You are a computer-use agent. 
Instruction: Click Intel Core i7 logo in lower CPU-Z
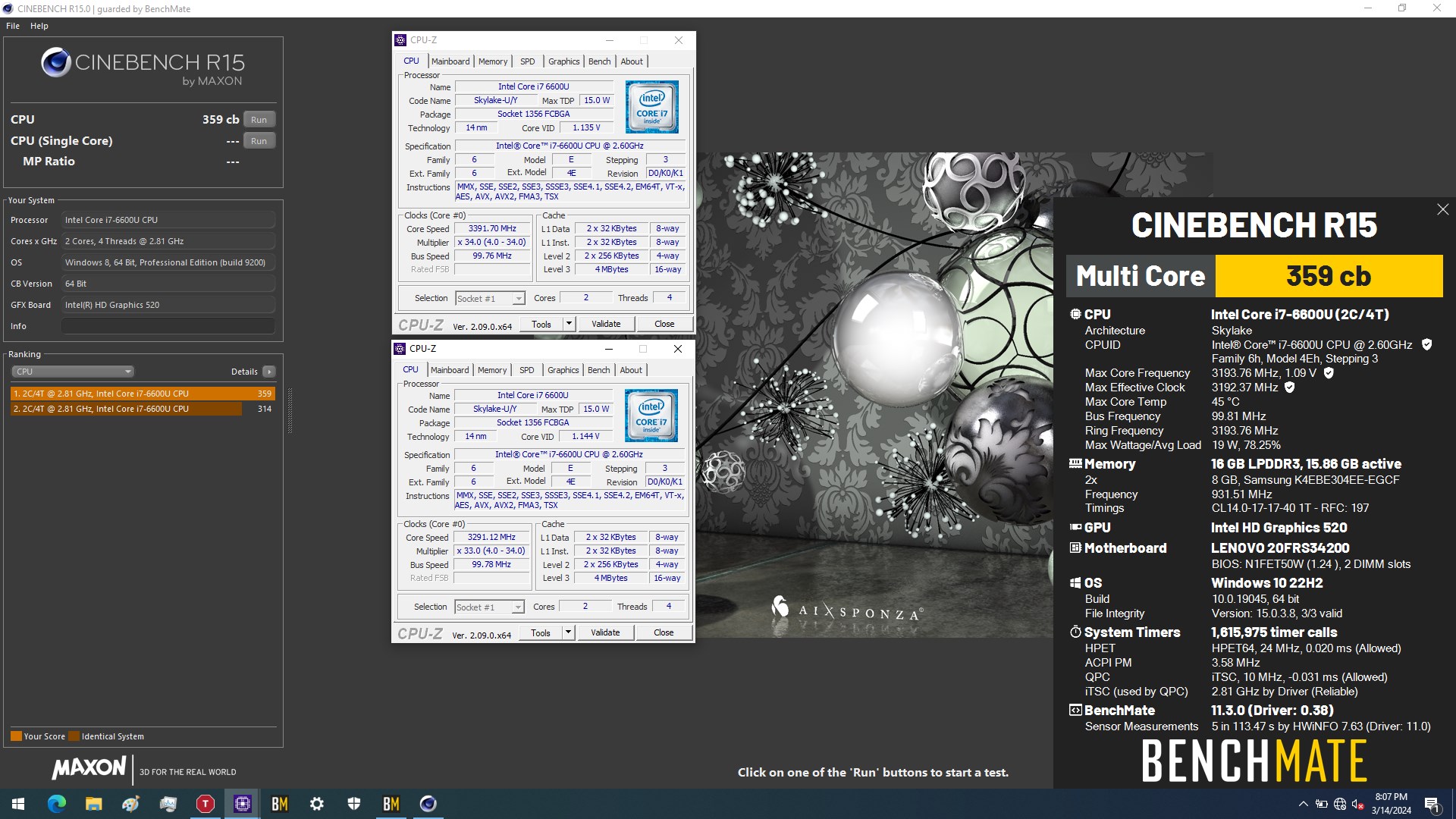651,416
